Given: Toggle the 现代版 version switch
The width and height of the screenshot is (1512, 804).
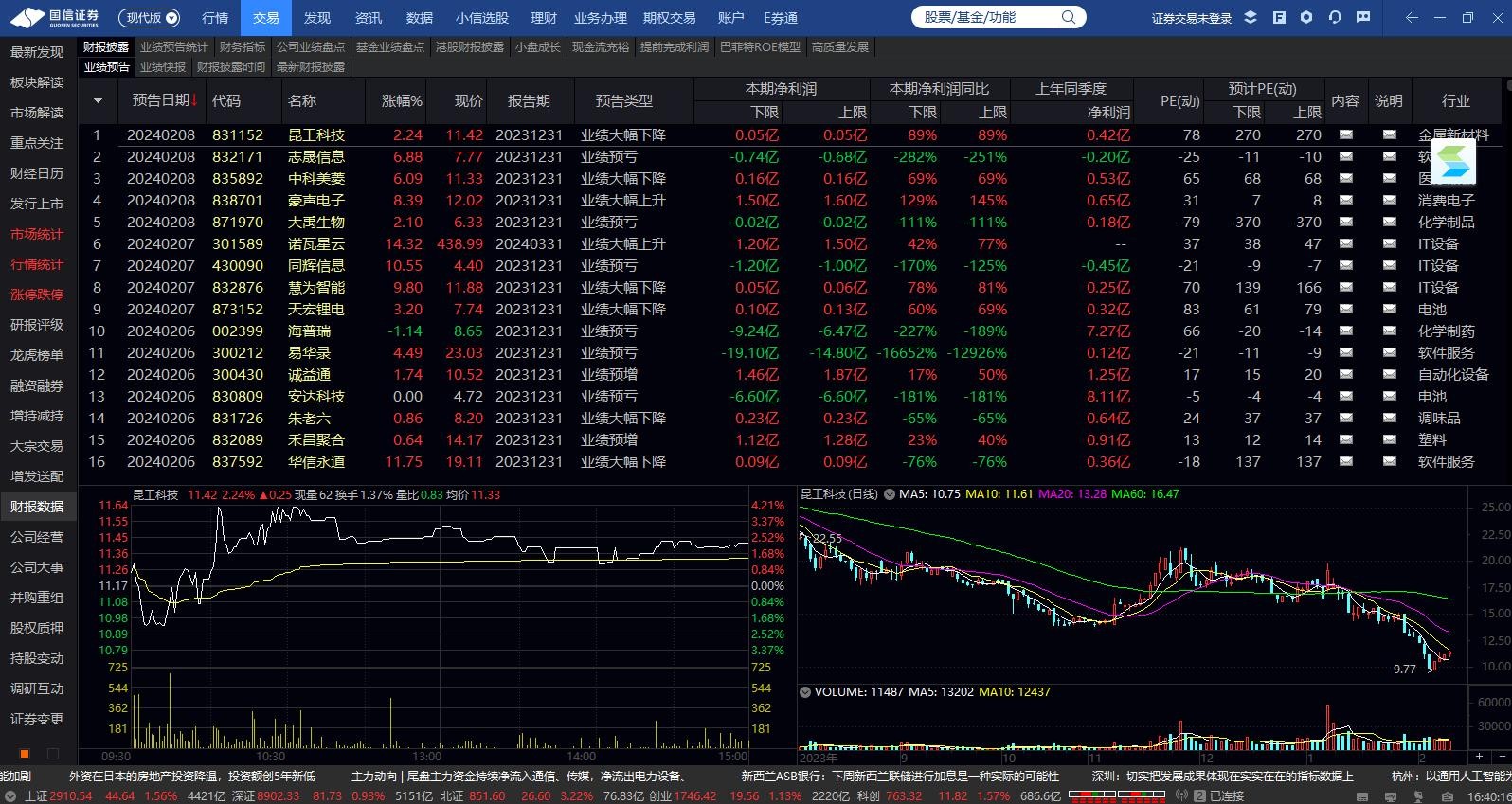Looking at the screenshot, I should [150, 17].
